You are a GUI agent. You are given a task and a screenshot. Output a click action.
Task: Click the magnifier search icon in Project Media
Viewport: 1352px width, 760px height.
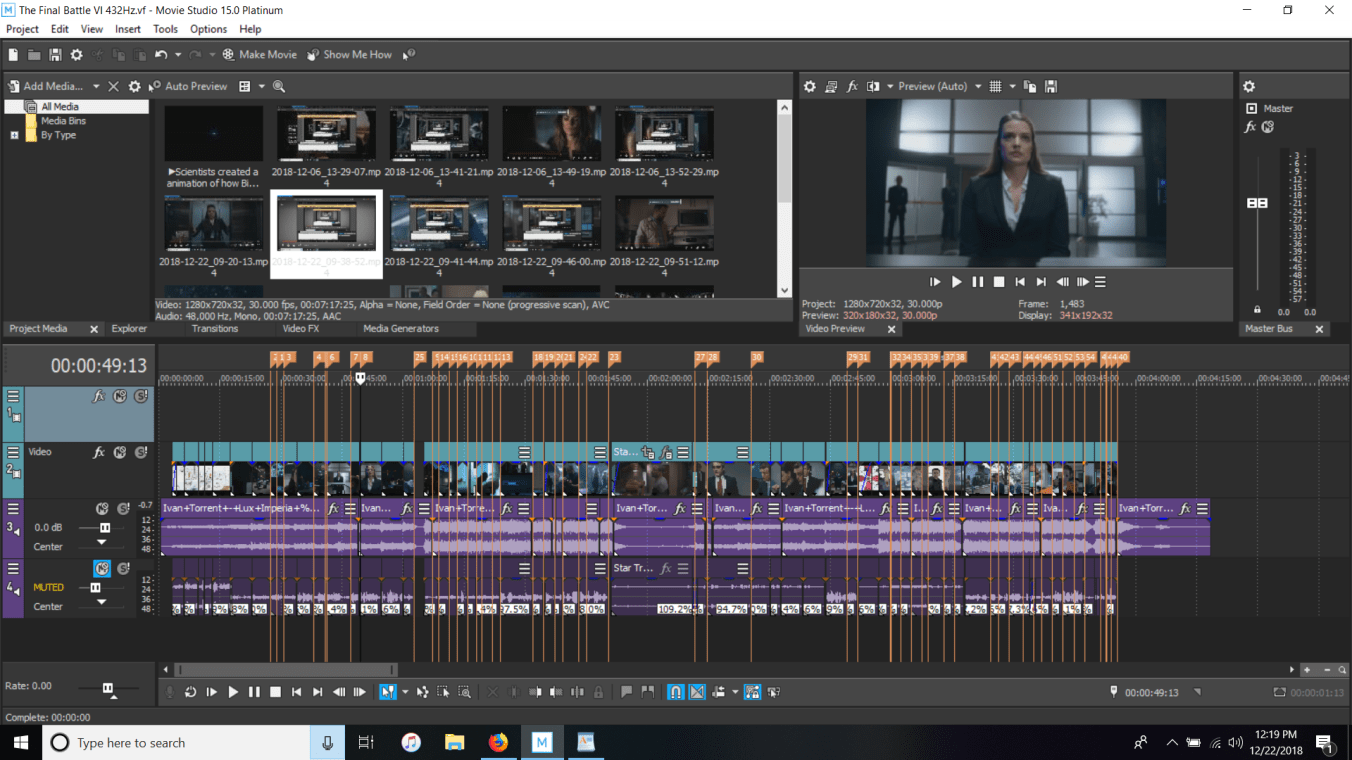[279, 87]
